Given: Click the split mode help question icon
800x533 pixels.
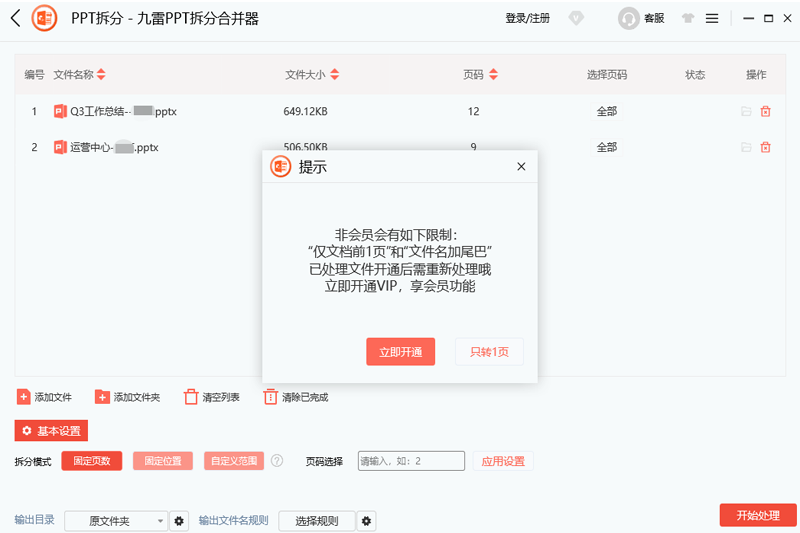Looking at the screenshot, I should pyautogui.click(x=277, y=461).
